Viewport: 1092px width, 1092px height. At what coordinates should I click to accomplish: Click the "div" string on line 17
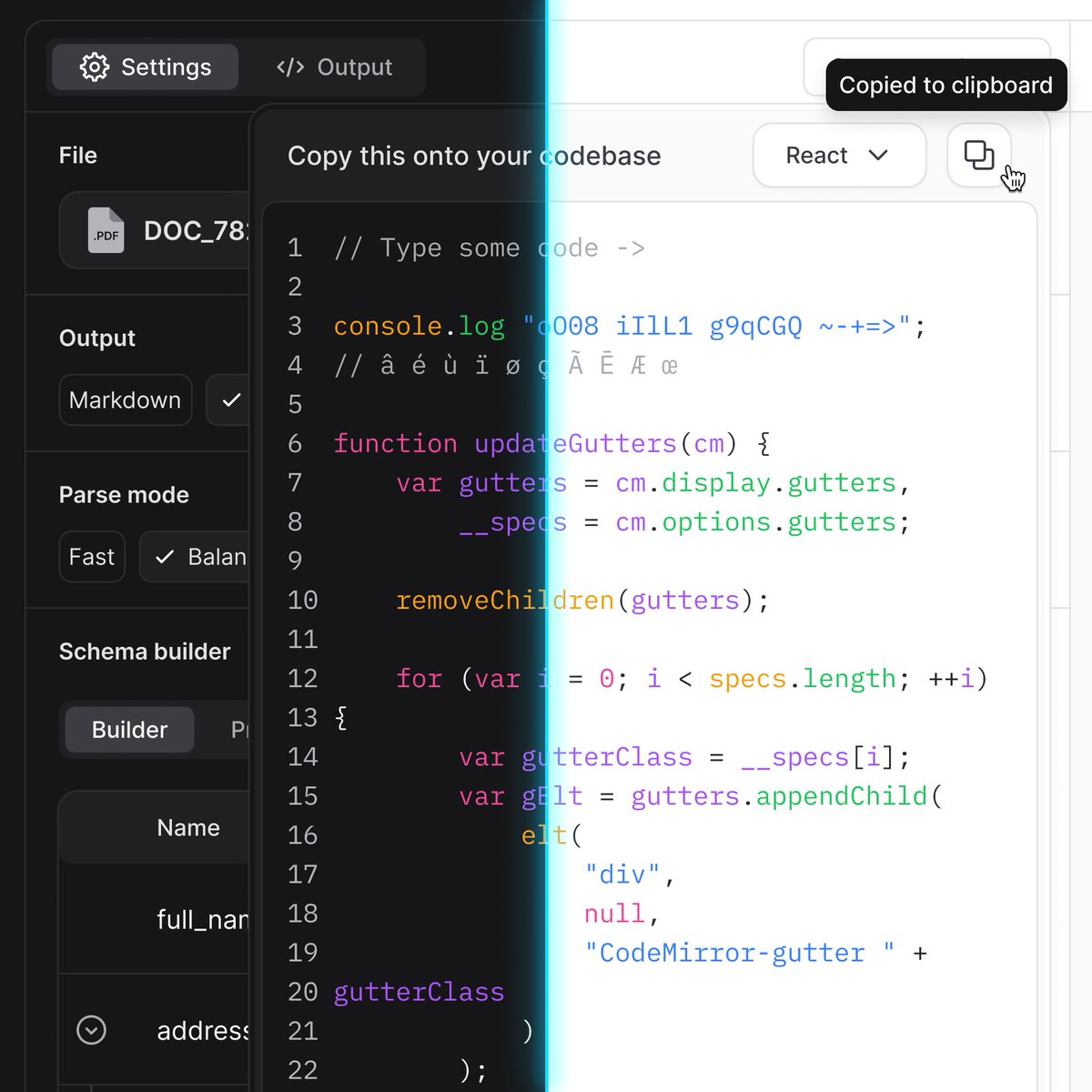coord(622,875)
